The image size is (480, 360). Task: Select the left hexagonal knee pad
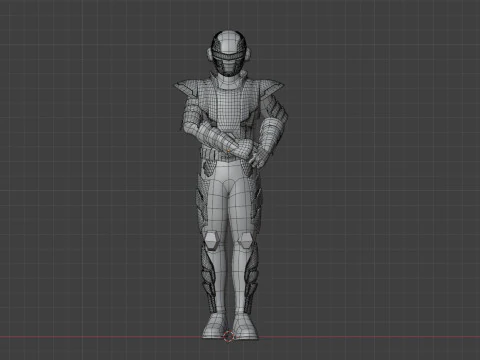[x=211, y=241]
